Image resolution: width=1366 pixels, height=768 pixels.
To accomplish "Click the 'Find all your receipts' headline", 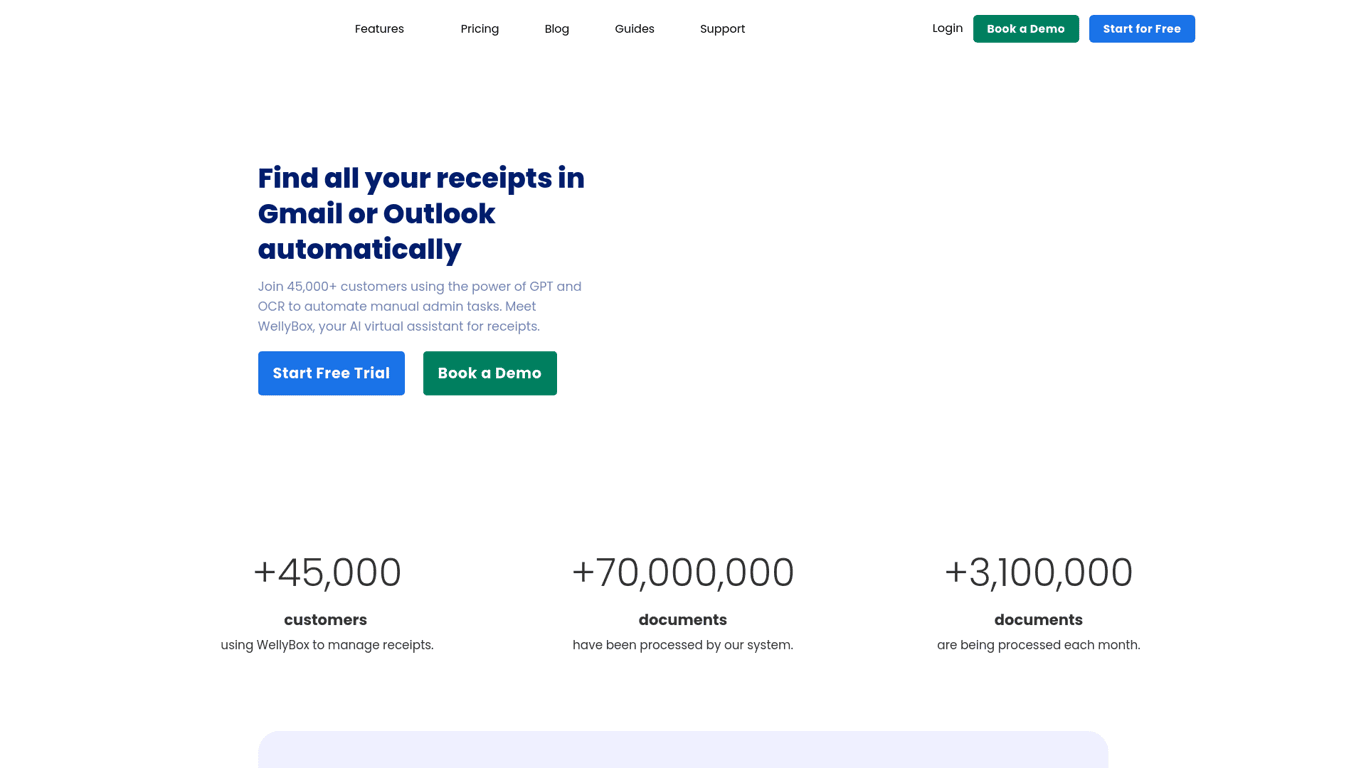I will [x=421, y=213].
